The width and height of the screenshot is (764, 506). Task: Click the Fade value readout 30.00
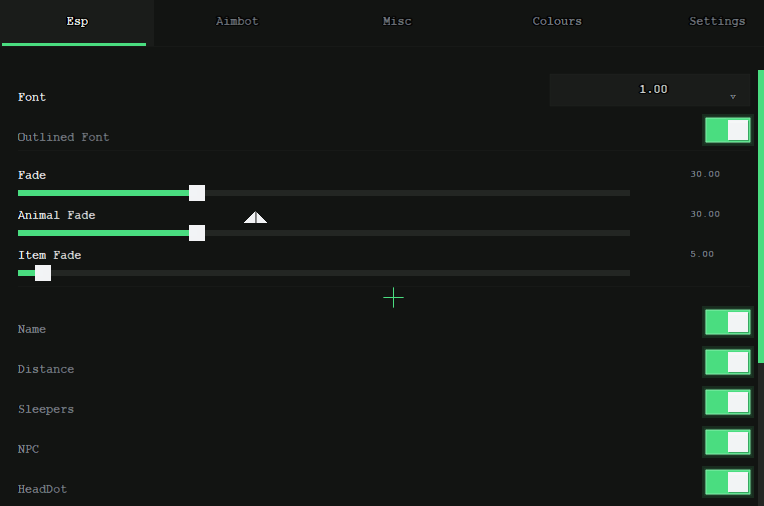(x=704, y=174)
